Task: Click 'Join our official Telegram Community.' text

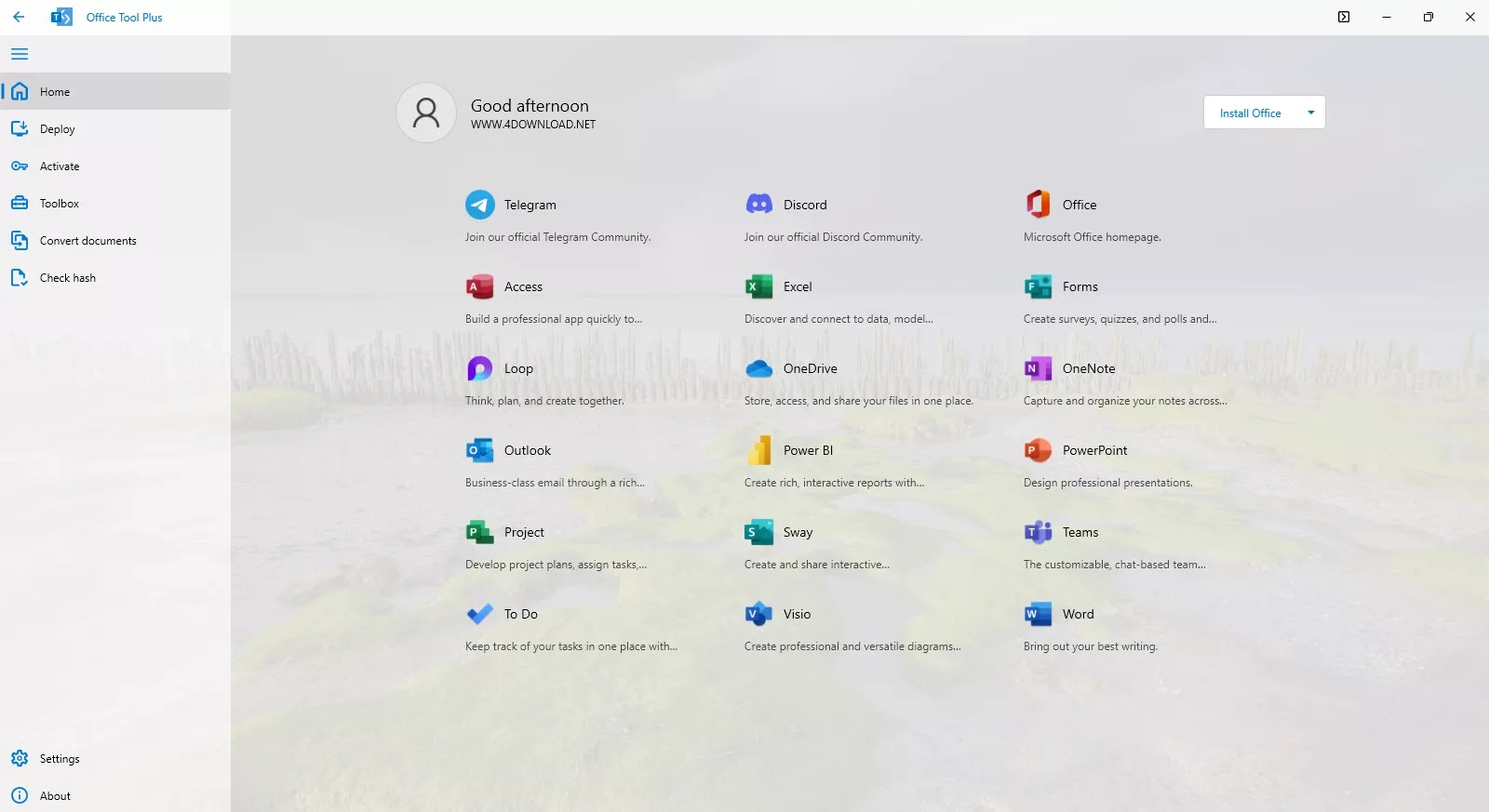Action: coord(557,237)
